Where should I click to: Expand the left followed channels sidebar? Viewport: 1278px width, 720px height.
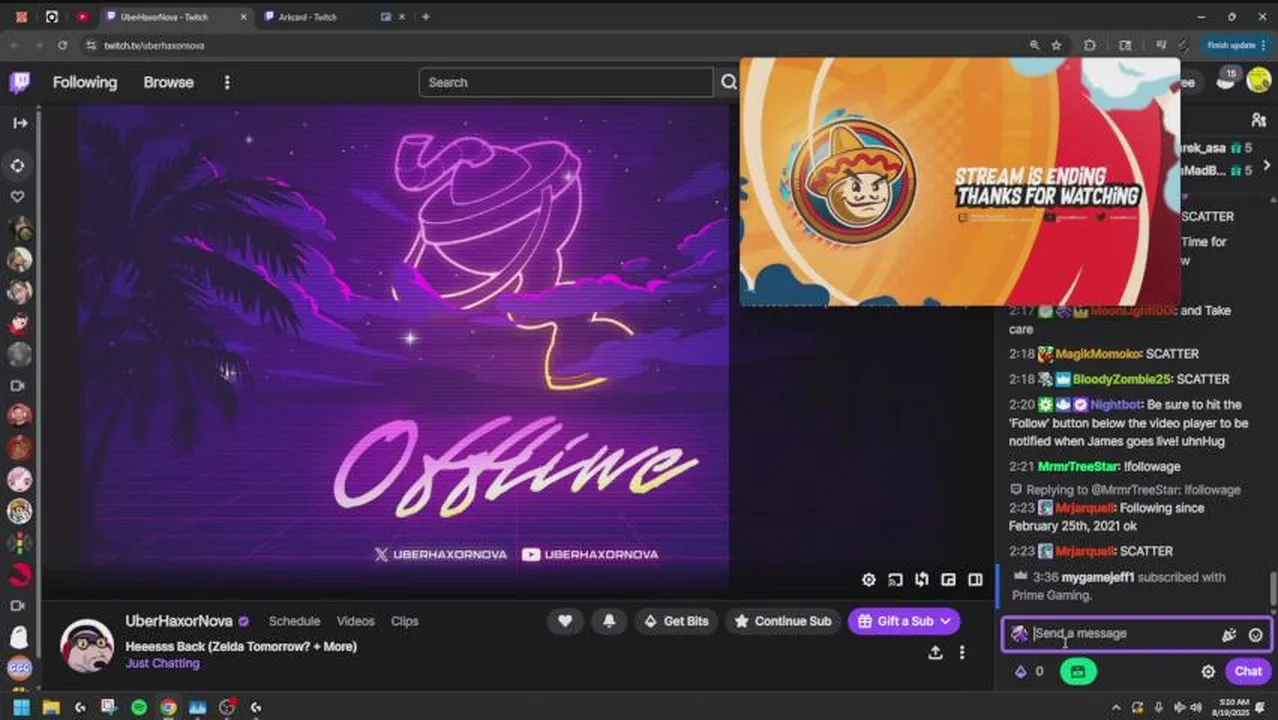(19, 123)
